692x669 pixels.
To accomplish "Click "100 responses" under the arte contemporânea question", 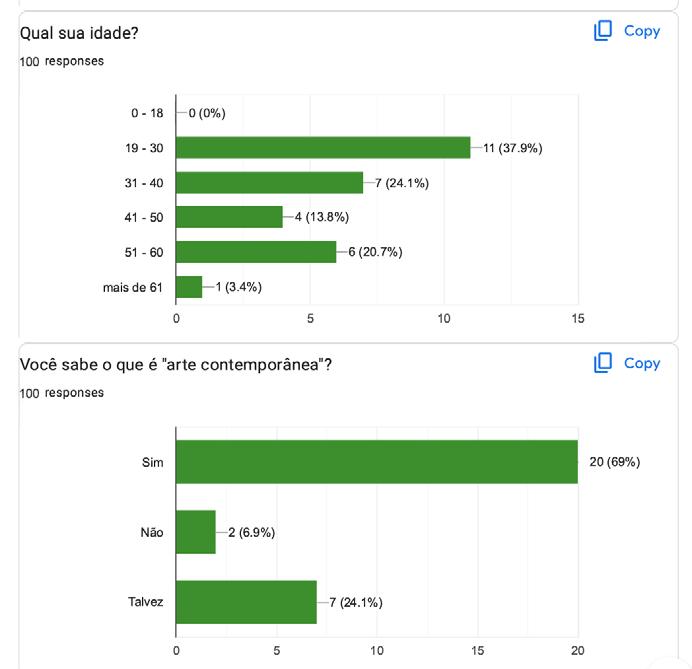I will pos(62,393).
